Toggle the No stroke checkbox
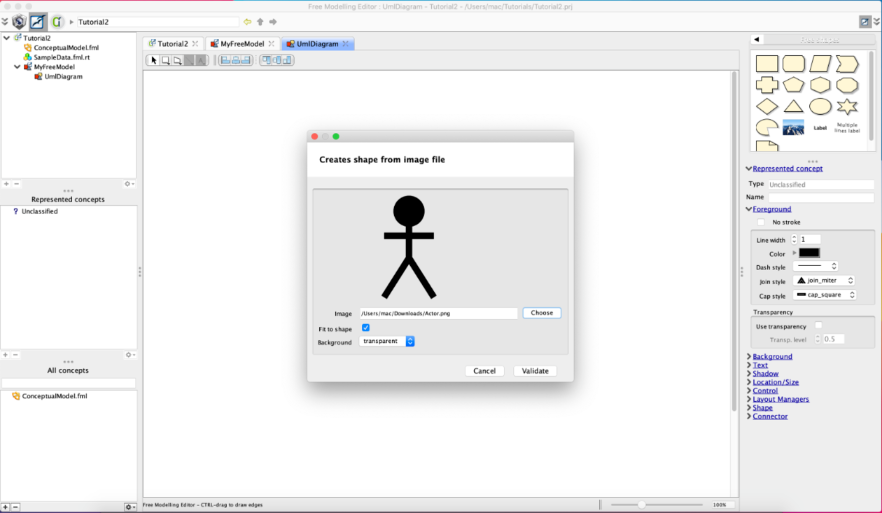Screen dimensions: 882x513 pos(761,222)
